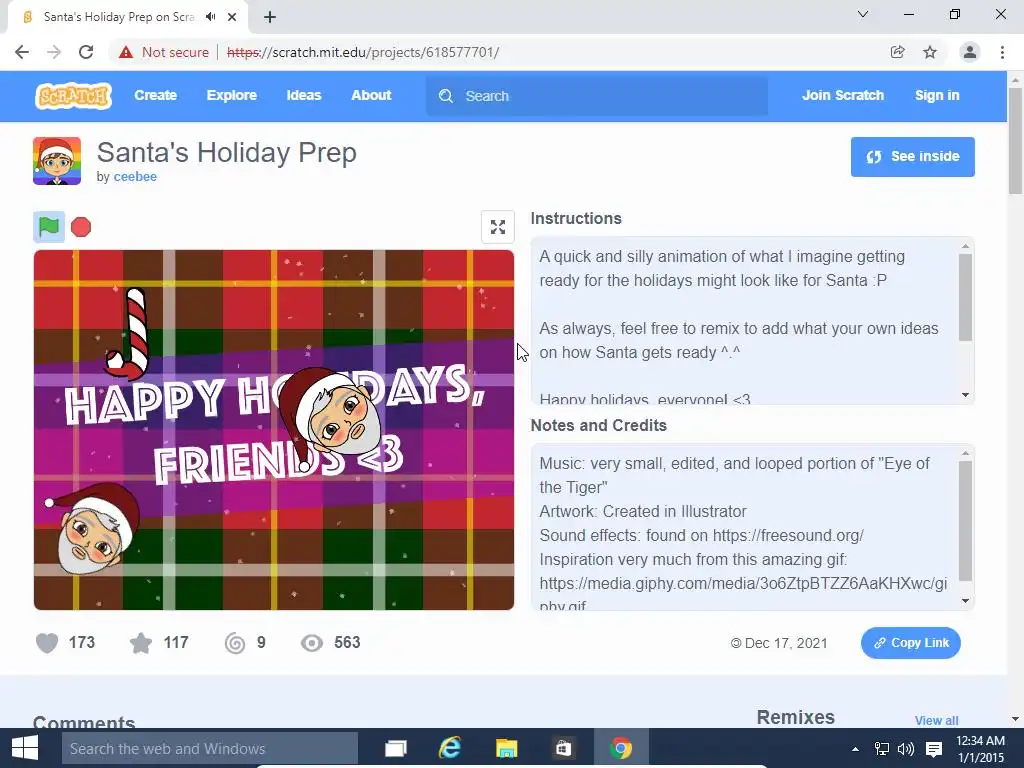Image resolution: width=1024 pixels, height=768 pixels.
Task: Open the Chrome three-dot menu
Action: pyautogui.click(x=1002, y=52)
